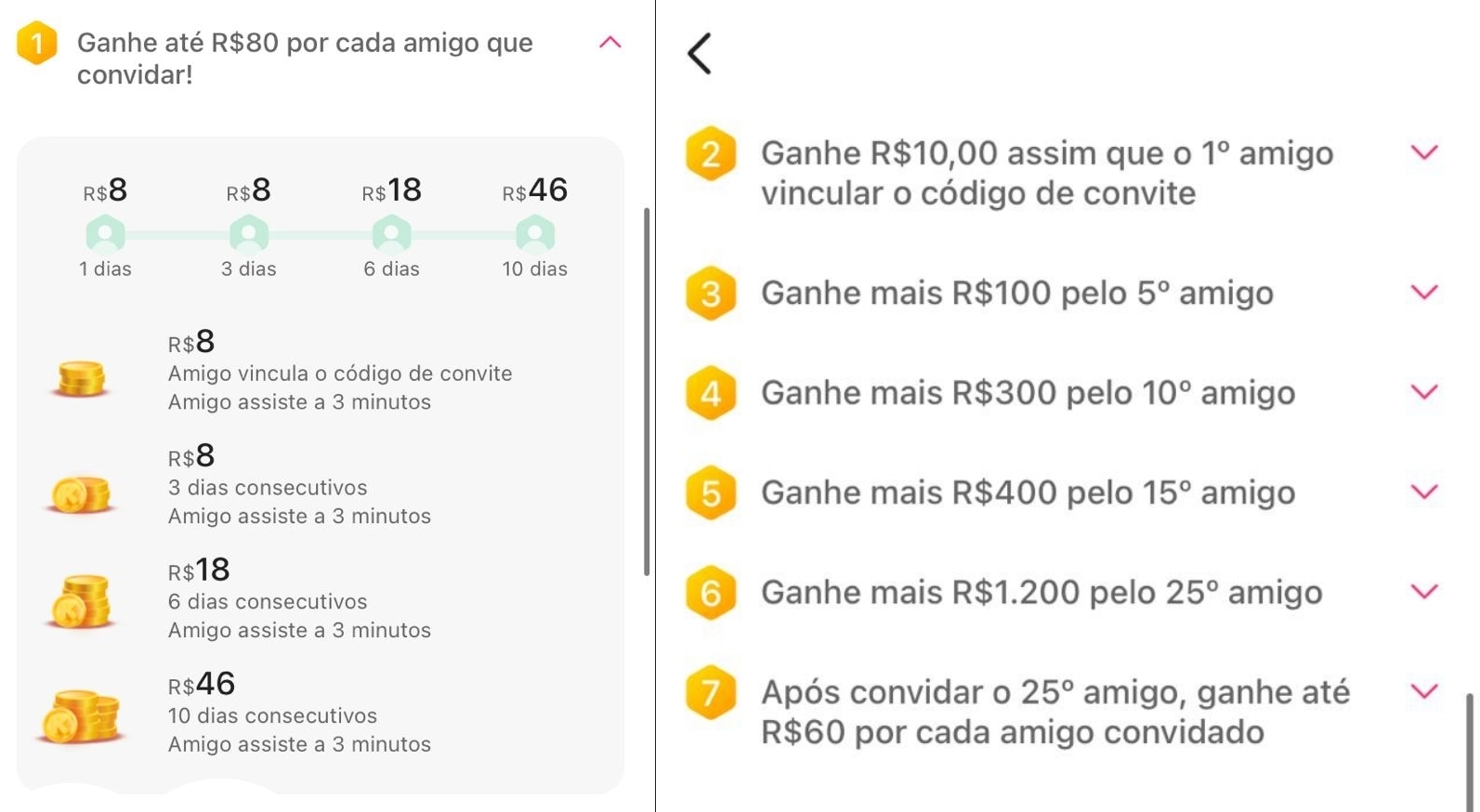Expand the R$1.200 pelo 25º amigo section
Image resolution: width=1480 pixels, height=812 pixels.
1424,592
